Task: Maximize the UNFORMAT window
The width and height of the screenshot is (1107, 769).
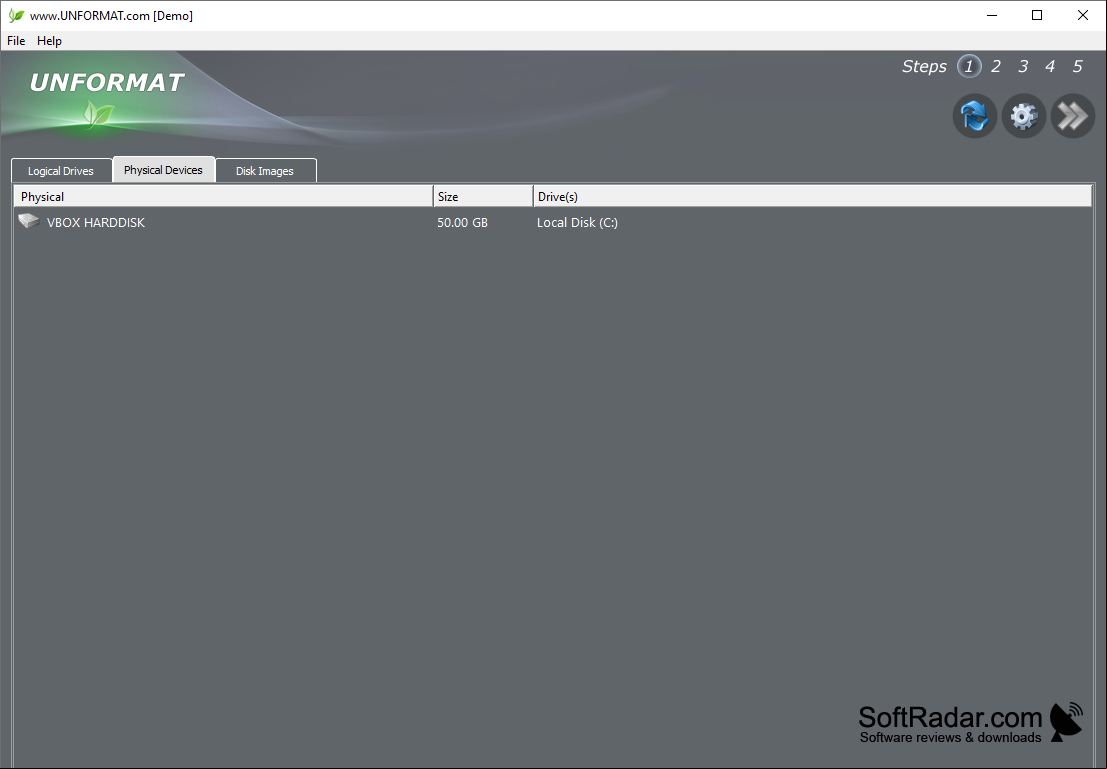Action: coord(1037,16)
